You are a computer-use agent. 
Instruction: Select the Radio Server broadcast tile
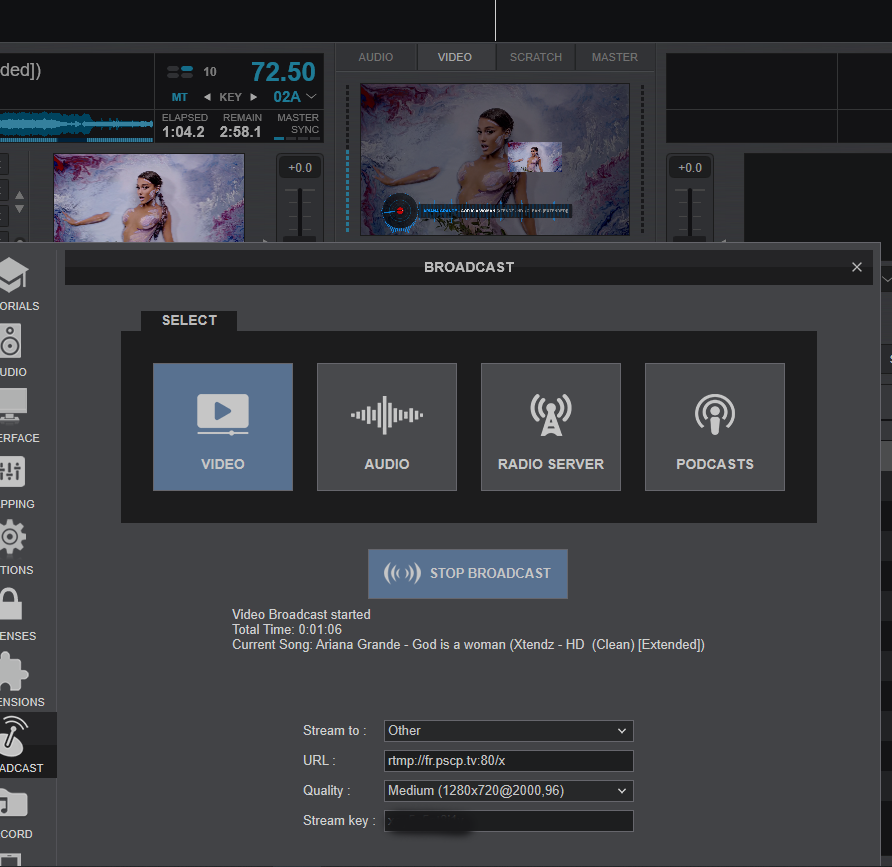[x=551, y=427]
